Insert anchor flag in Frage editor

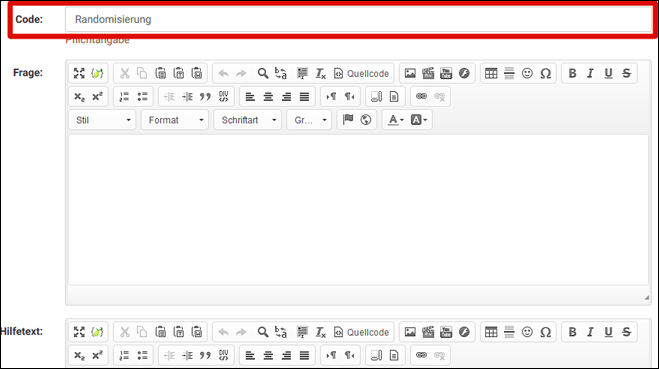(x=348, y=120)
